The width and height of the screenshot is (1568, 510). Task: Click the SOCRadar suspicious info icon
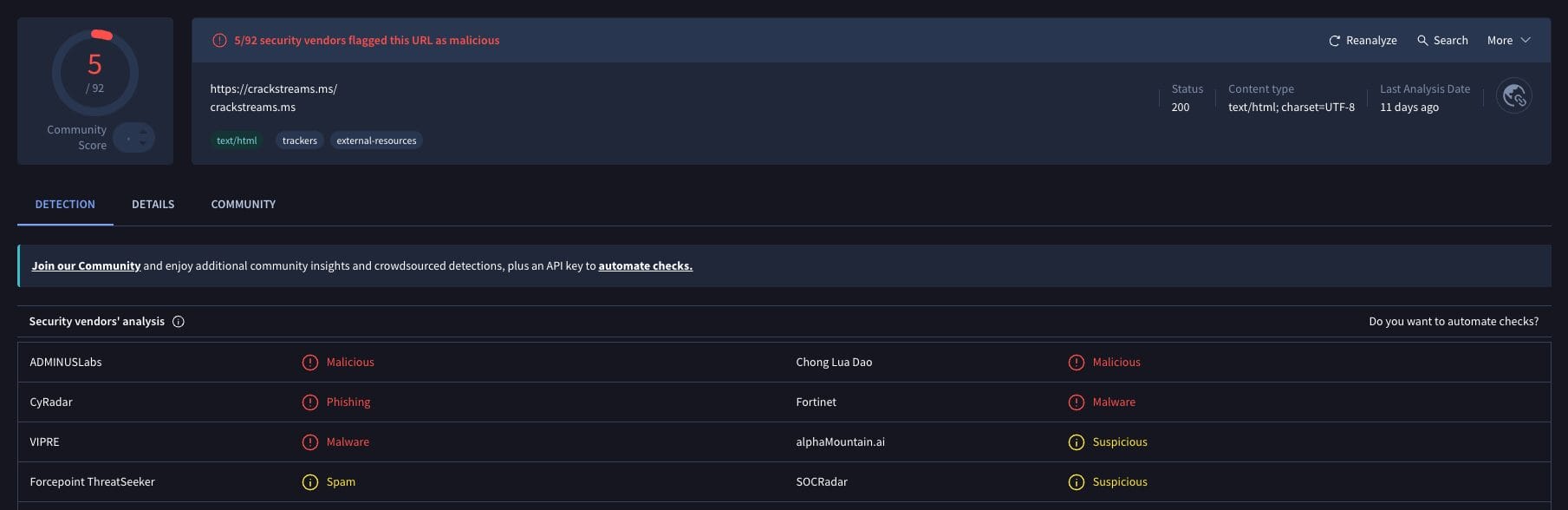pyautogui.click(x=1076, y=482)
